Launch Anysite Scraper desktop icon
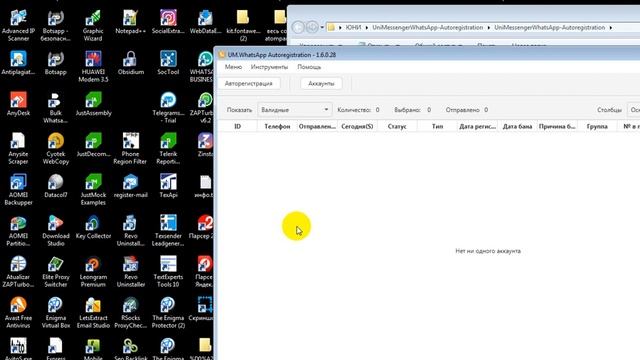Viewport: 640px width, 360px height. [18, 149]
